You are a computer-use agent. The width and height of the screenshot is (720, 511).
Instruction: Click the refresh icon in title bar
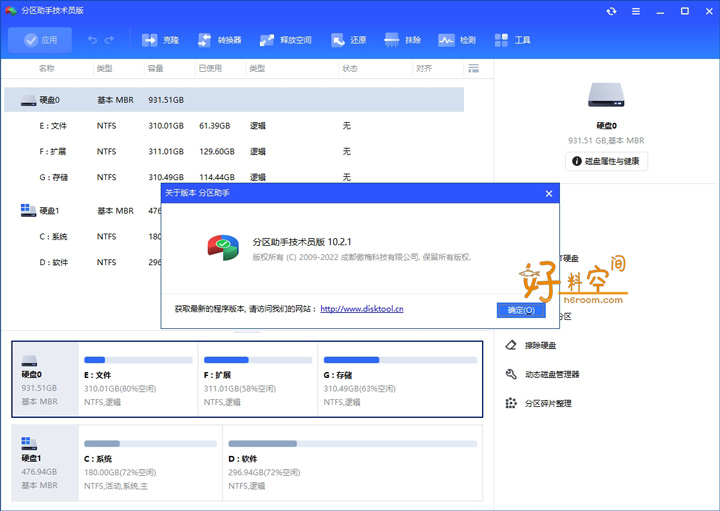(611, 11)
